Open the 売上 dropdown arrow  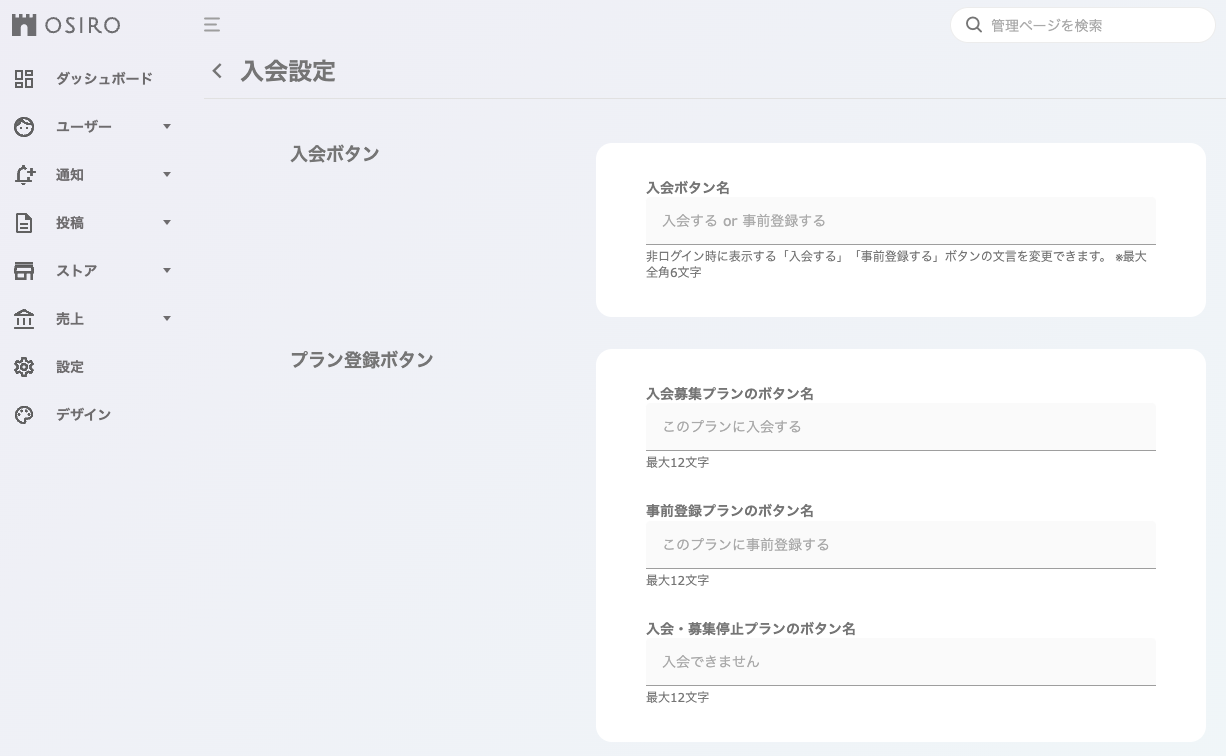click(x=167, y=318)
